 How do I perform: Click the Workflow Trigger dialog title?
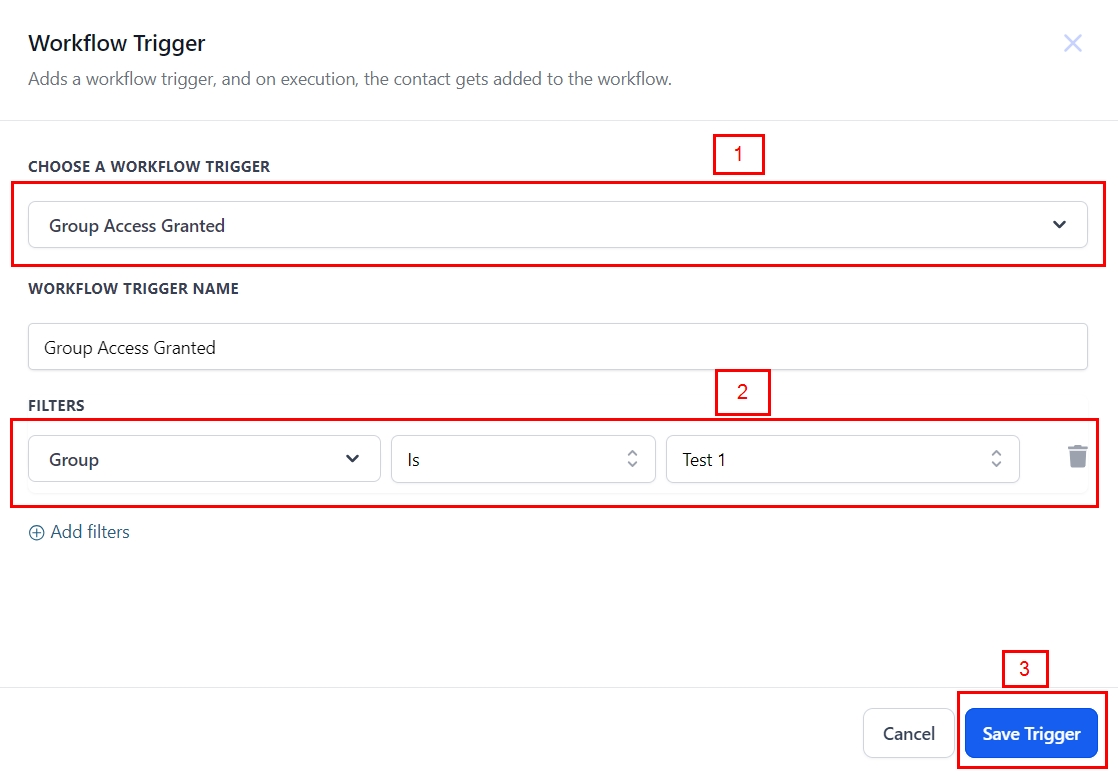tap(117, 44)
